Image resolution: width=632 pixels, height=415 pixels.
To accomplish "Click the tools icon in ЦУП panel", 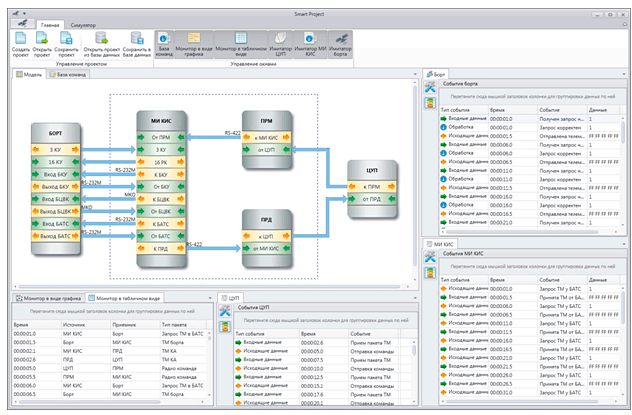I will click(225, 313).
